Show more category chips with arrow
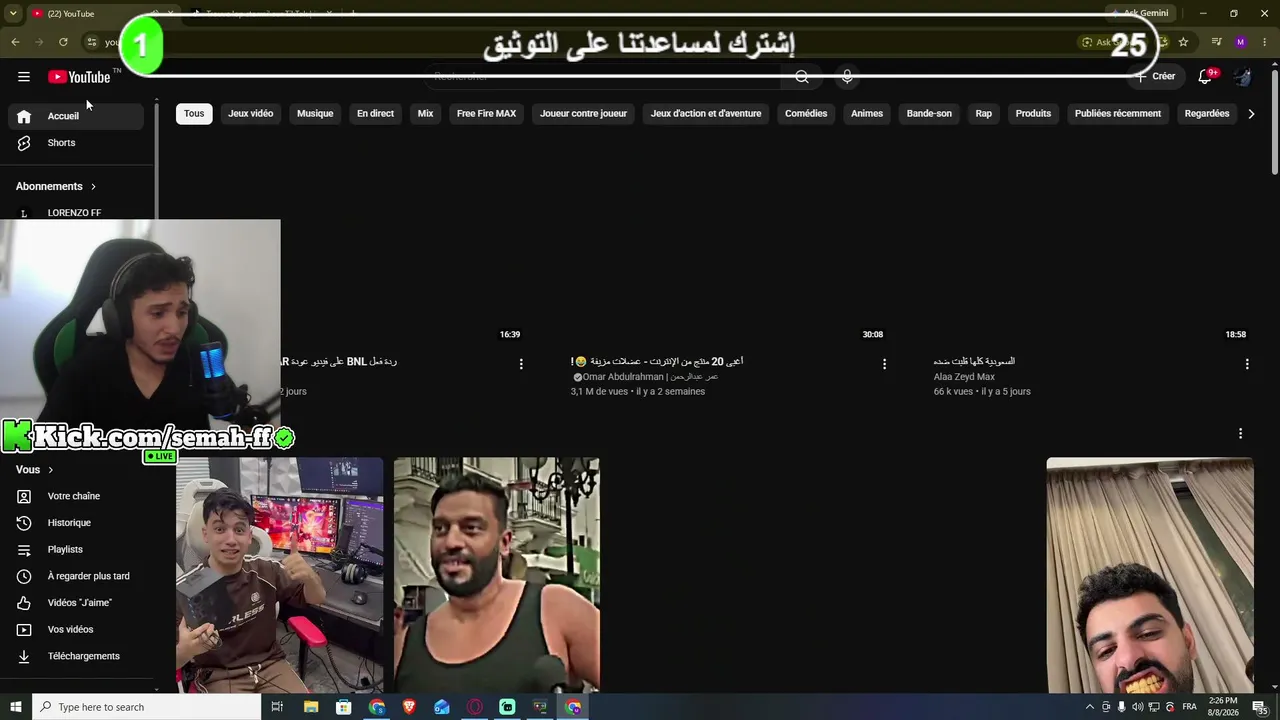Screen dimensions: 1280x720 (1251, 114)
